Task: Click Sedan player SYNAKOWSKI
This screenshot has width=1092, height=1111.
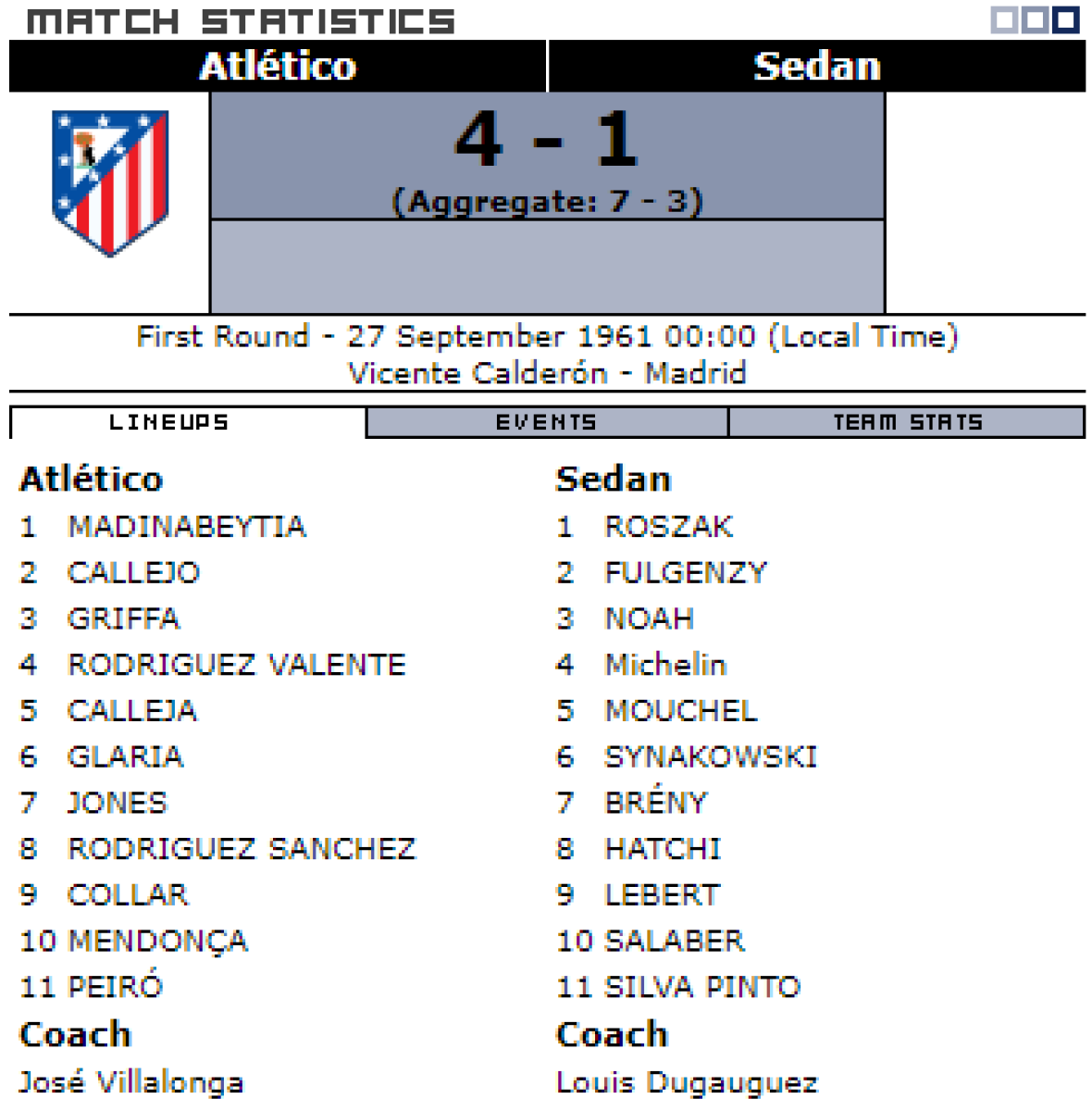Action: coord(711,757)
